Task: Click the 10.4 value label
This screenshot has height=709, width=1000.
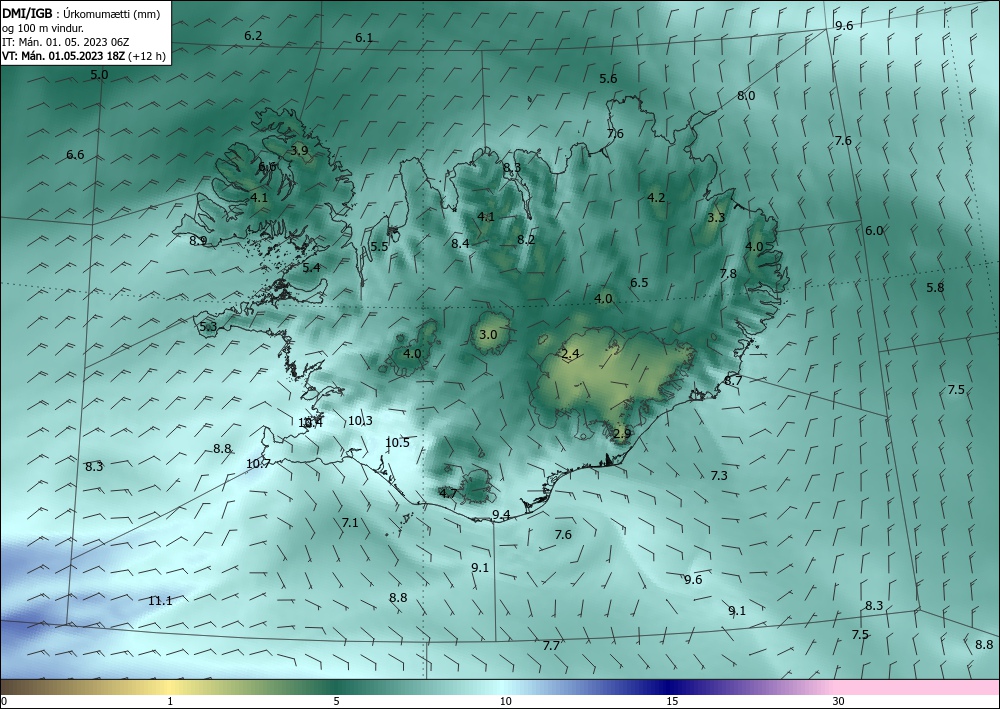Action: (311, 422)
